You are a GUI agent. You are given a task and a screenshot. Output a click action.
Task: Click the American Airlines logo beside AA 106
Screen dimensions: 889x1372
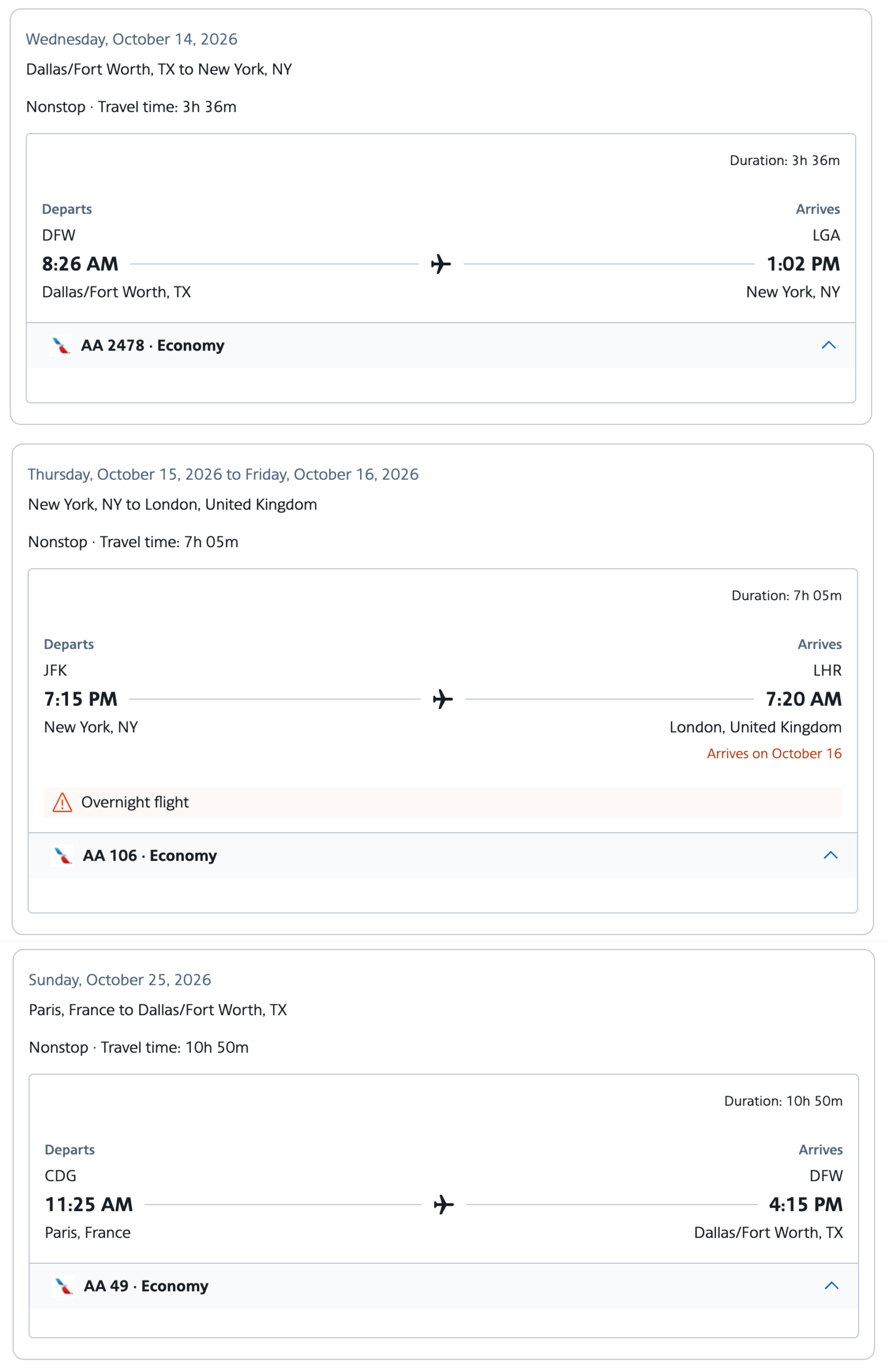[x=62, y=855]
